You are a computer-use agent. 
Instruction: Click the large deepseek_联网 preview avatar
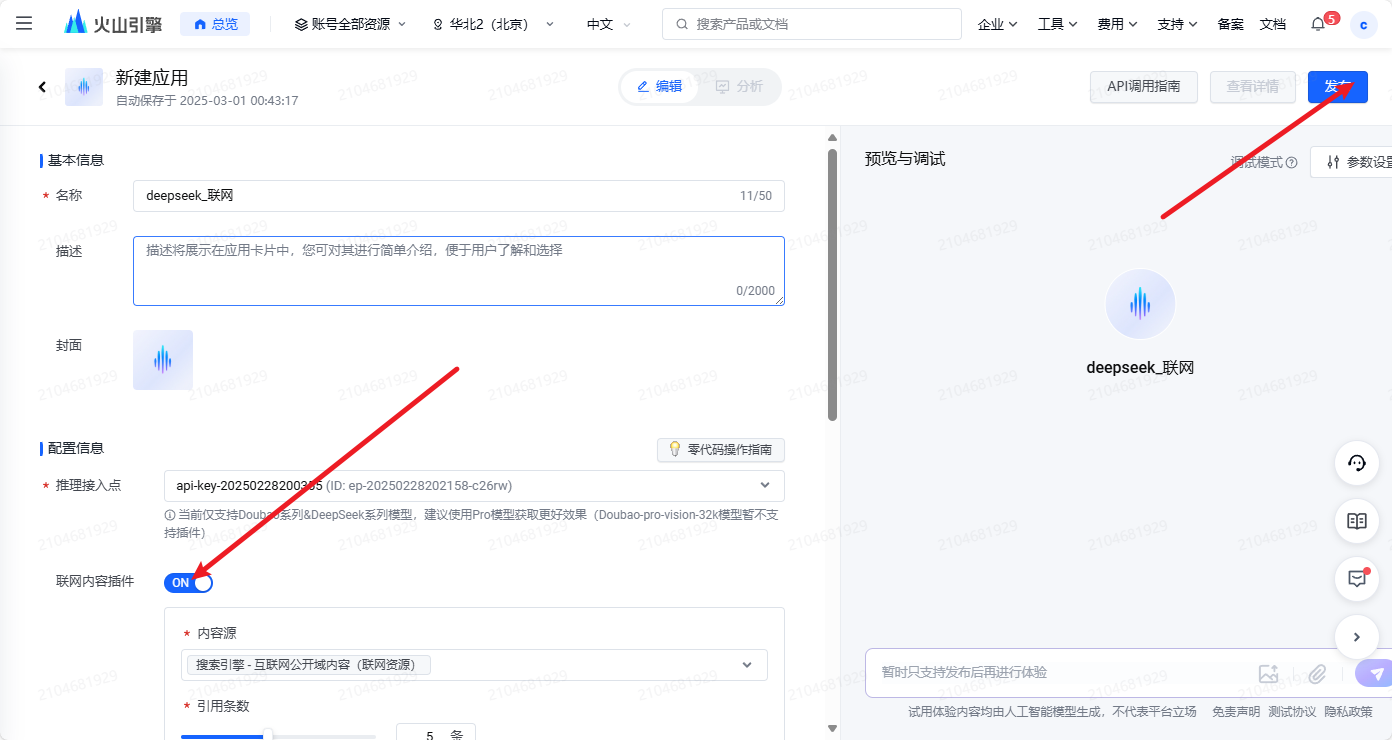coord(1140,304)
